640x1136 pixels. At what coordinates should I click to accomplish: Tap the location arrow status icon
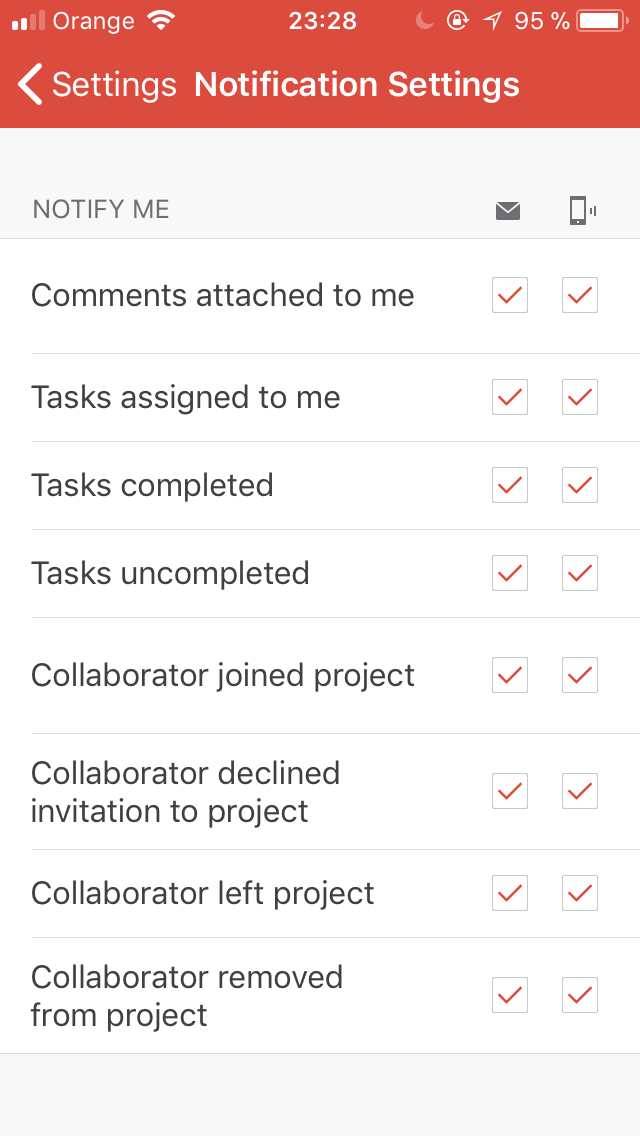tap(493, 21)
